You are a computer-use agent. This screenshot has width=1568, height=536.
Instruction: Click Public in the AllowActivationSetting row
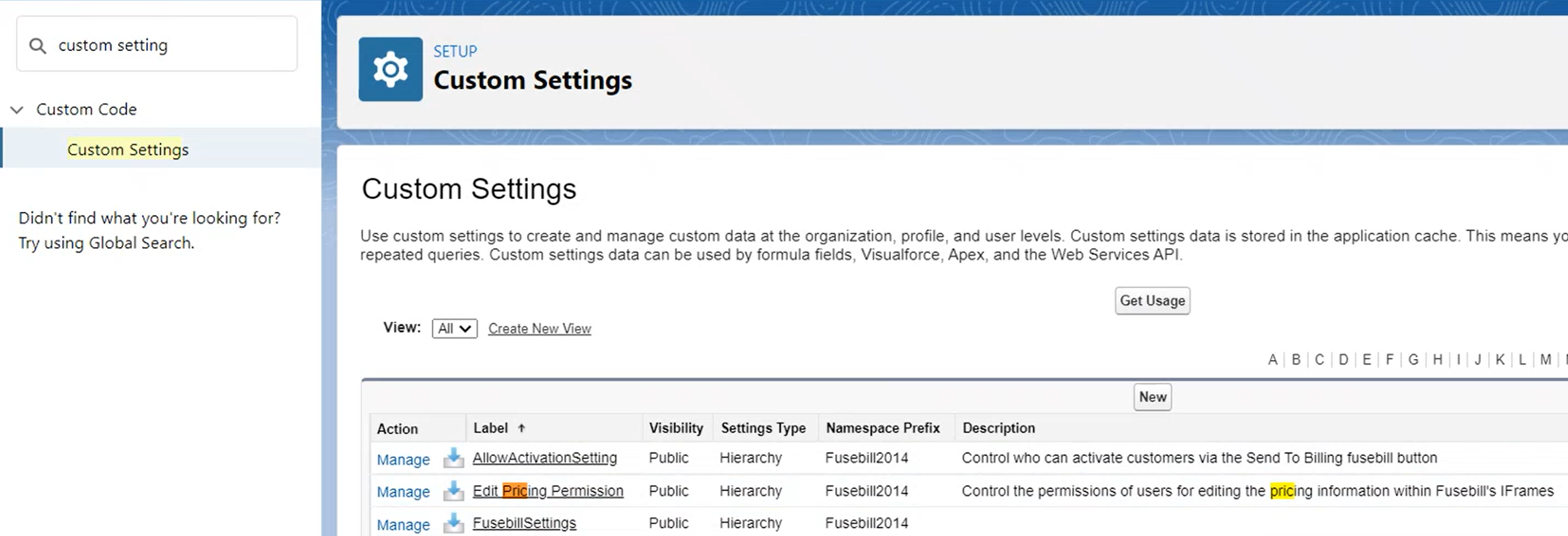[x=668, y=458]
